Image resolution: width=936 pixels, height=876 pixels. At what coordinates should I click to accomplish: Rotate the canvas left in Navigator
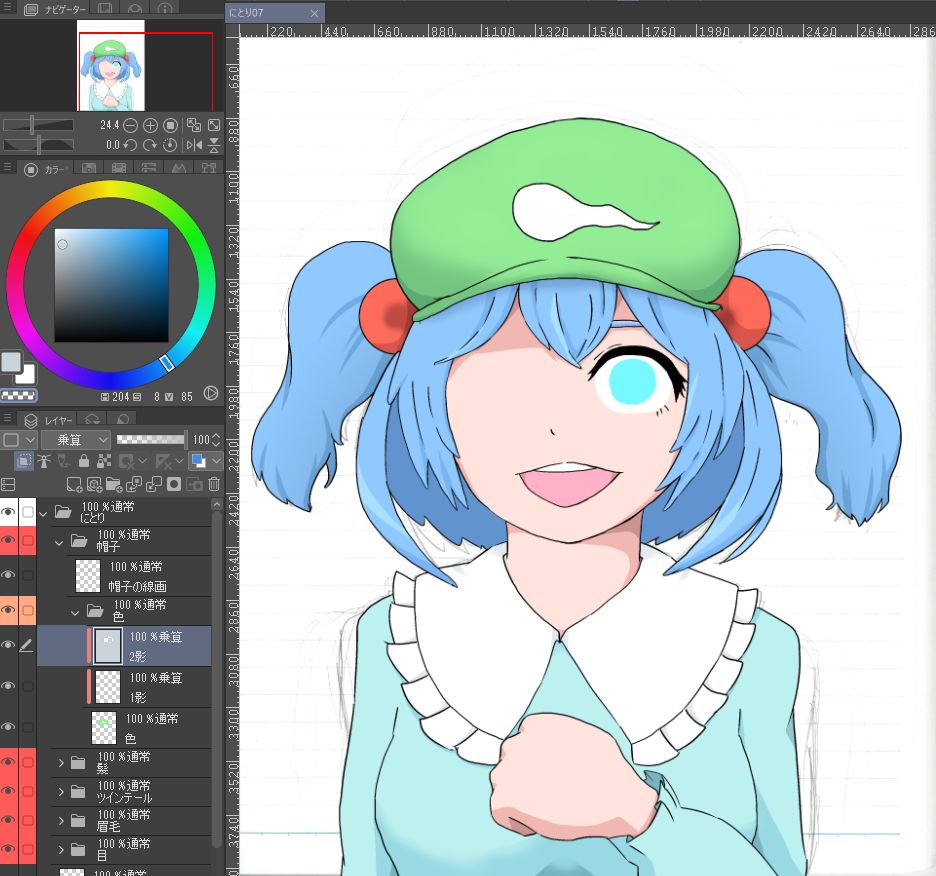130,145
